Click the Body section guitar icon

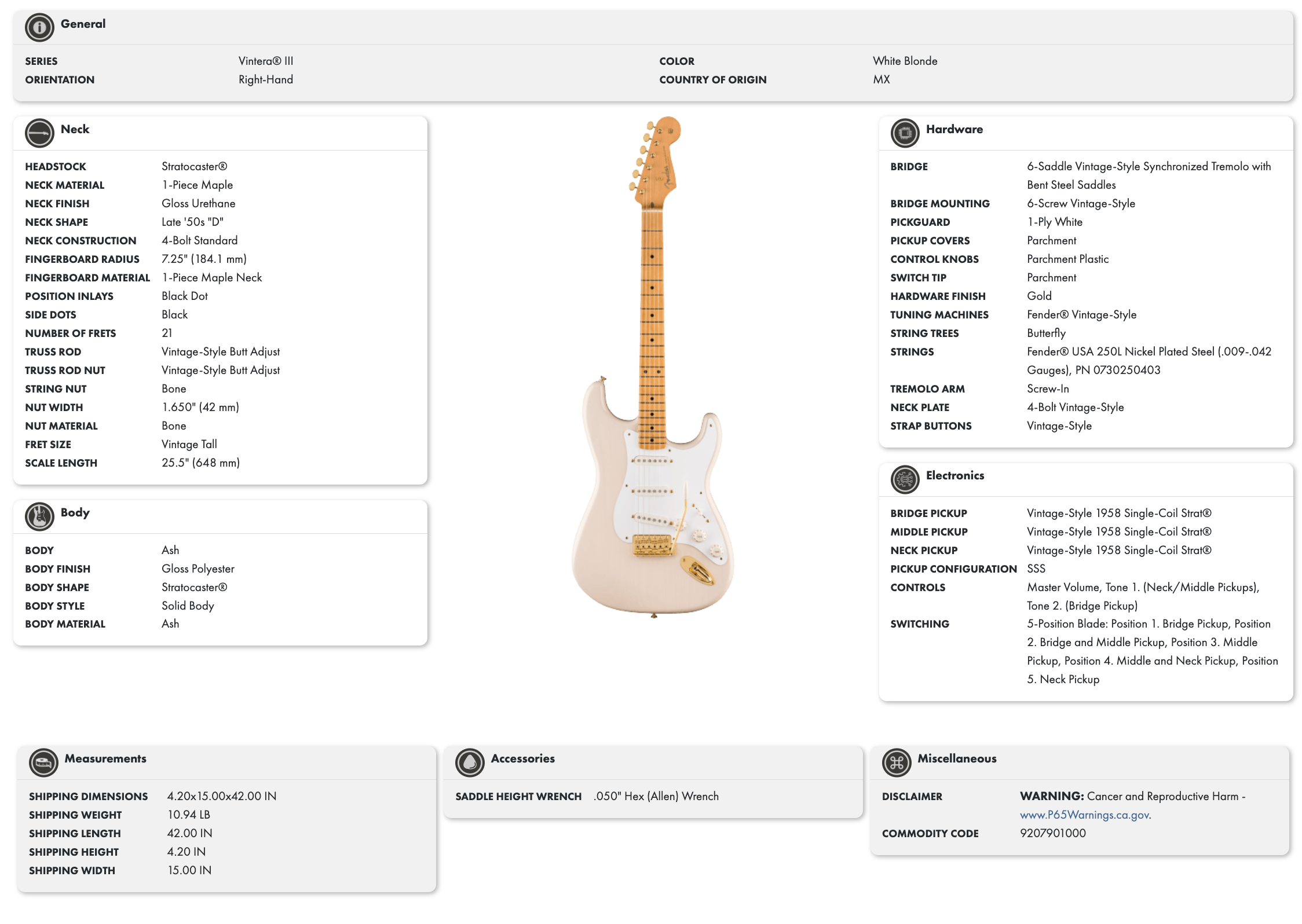pos(39,516)
